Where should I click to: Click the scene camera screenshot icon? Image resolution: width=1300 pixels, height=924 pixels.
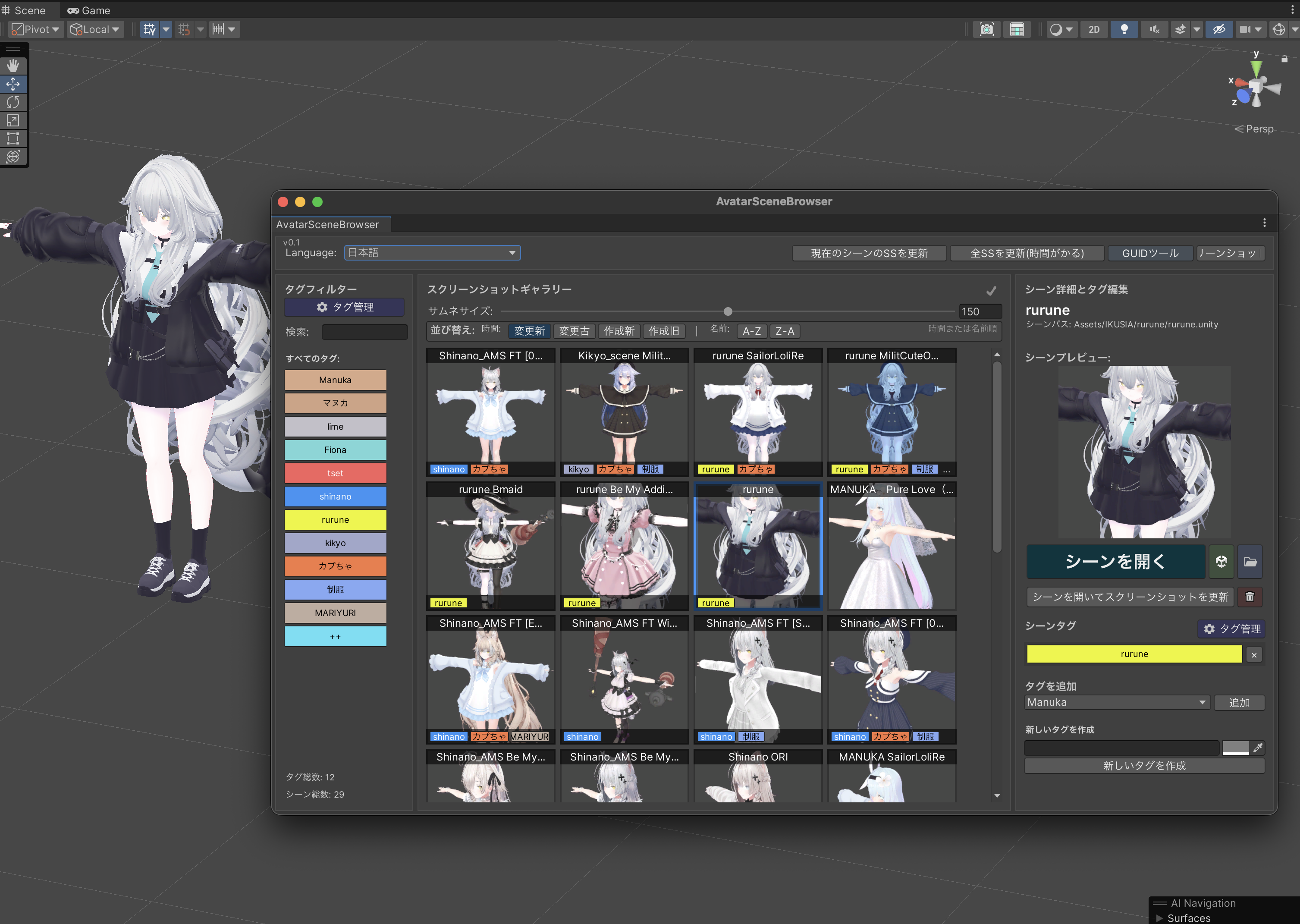pyautogui.click(x=987, y=29)
